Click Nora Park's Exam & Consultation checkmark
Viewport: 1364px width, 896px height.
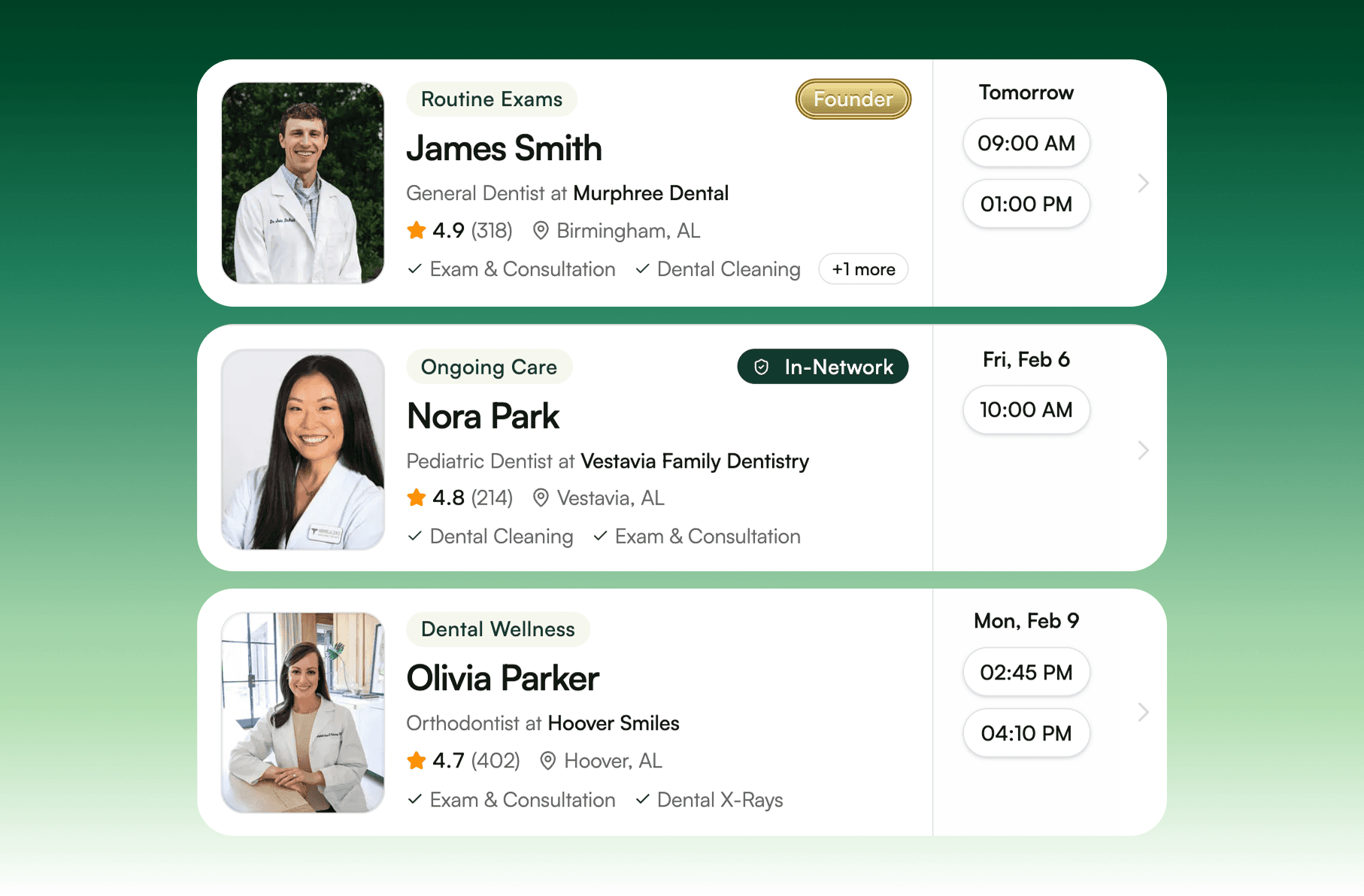click(600, 536)
